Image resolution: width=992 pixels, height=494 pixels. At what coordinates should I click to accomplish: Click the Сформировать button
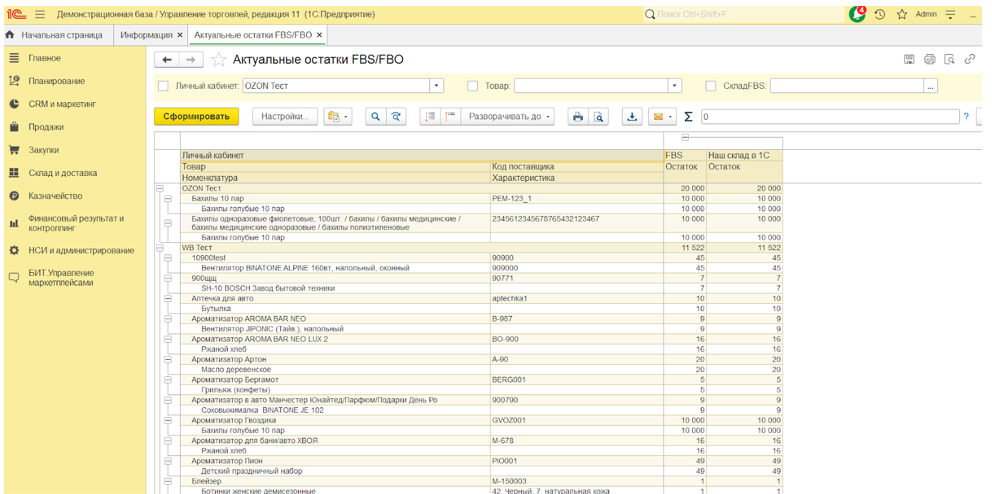196,117
